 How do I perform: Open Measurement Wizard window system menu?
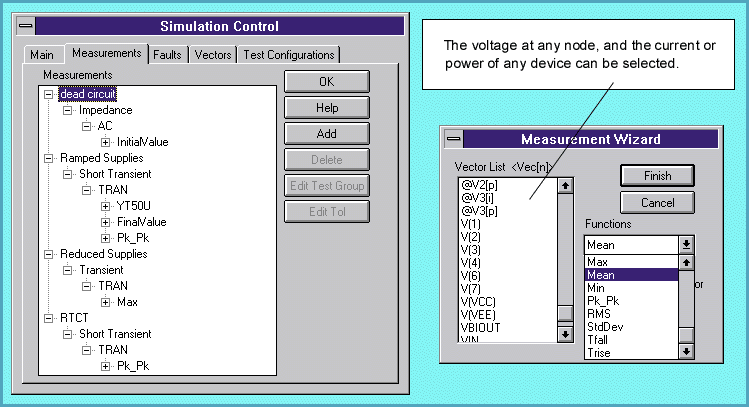tap(455, 140)
